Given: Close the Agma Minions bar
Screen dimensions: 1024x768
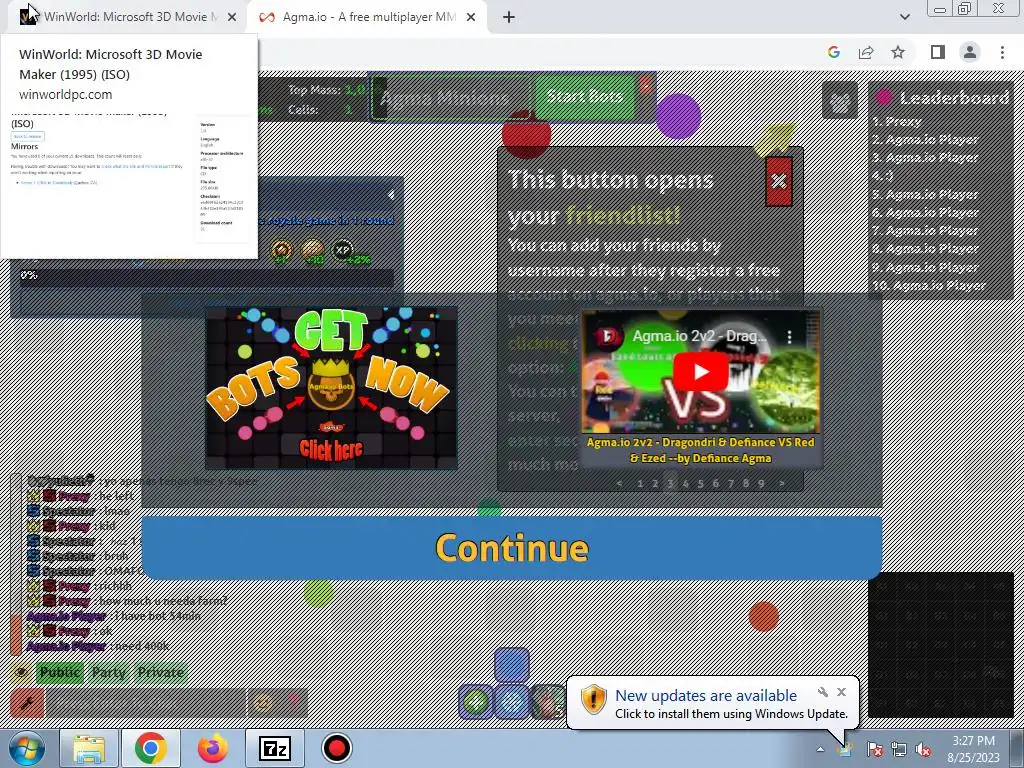Looking at the screenshot, I should (646, 86).
